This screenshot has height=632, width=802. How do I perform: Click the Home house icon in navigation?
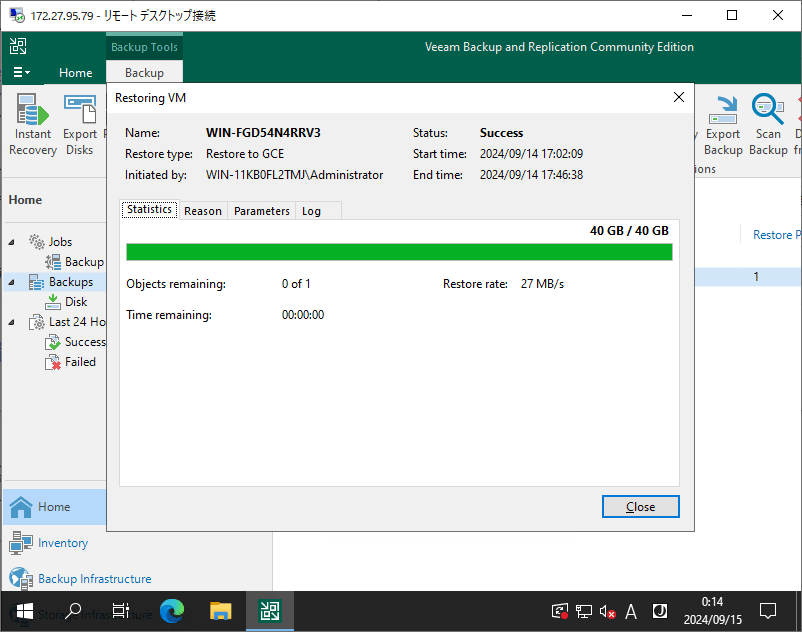point(21,507)
